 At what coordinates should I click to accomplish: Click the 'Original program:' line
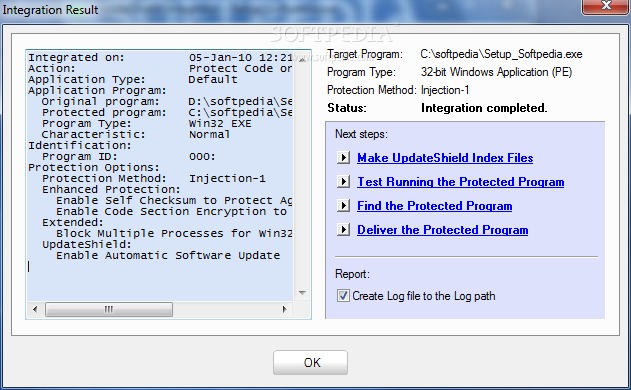[x=167, y=101]
